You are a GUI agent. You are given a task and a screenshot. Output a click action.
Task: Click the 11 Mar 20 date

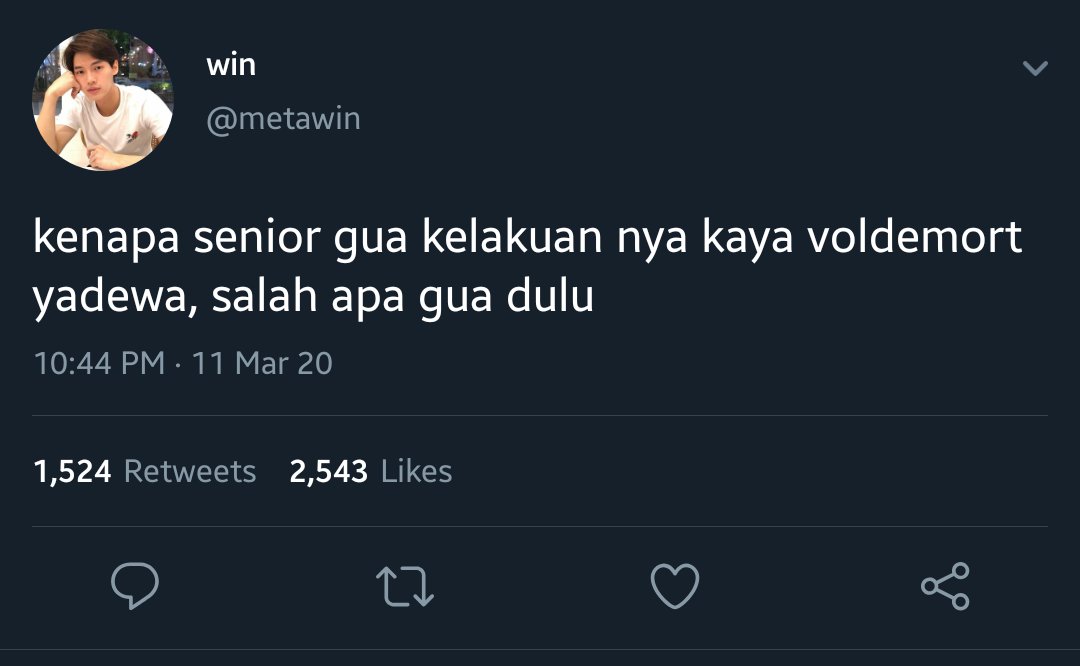pyautogui.click(x=262, y=363)
